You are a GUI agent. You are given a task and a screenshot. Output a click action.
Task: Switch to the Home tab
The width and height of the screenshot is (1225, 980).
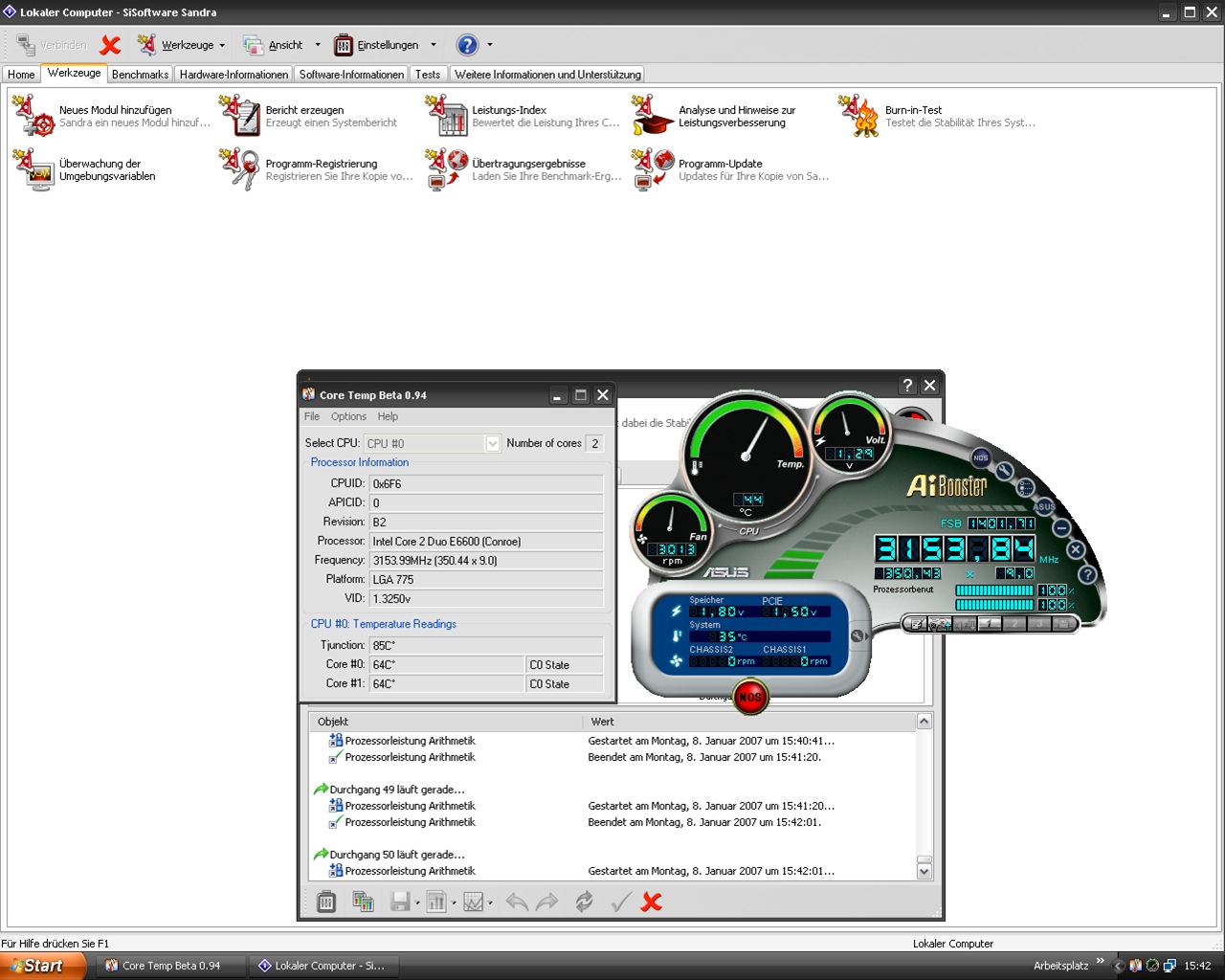click(x=21, y=75)
